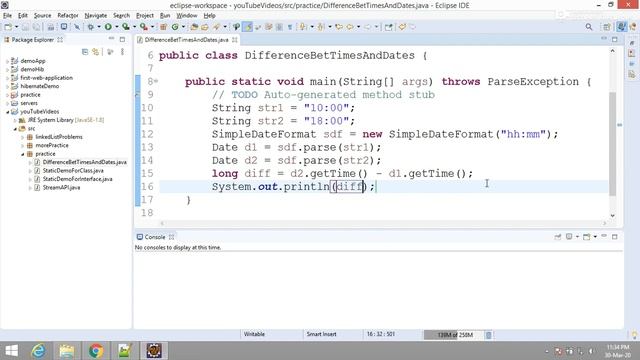Open the Open Console dropdown arrow
Screen dimensions: 640x360
595,237
